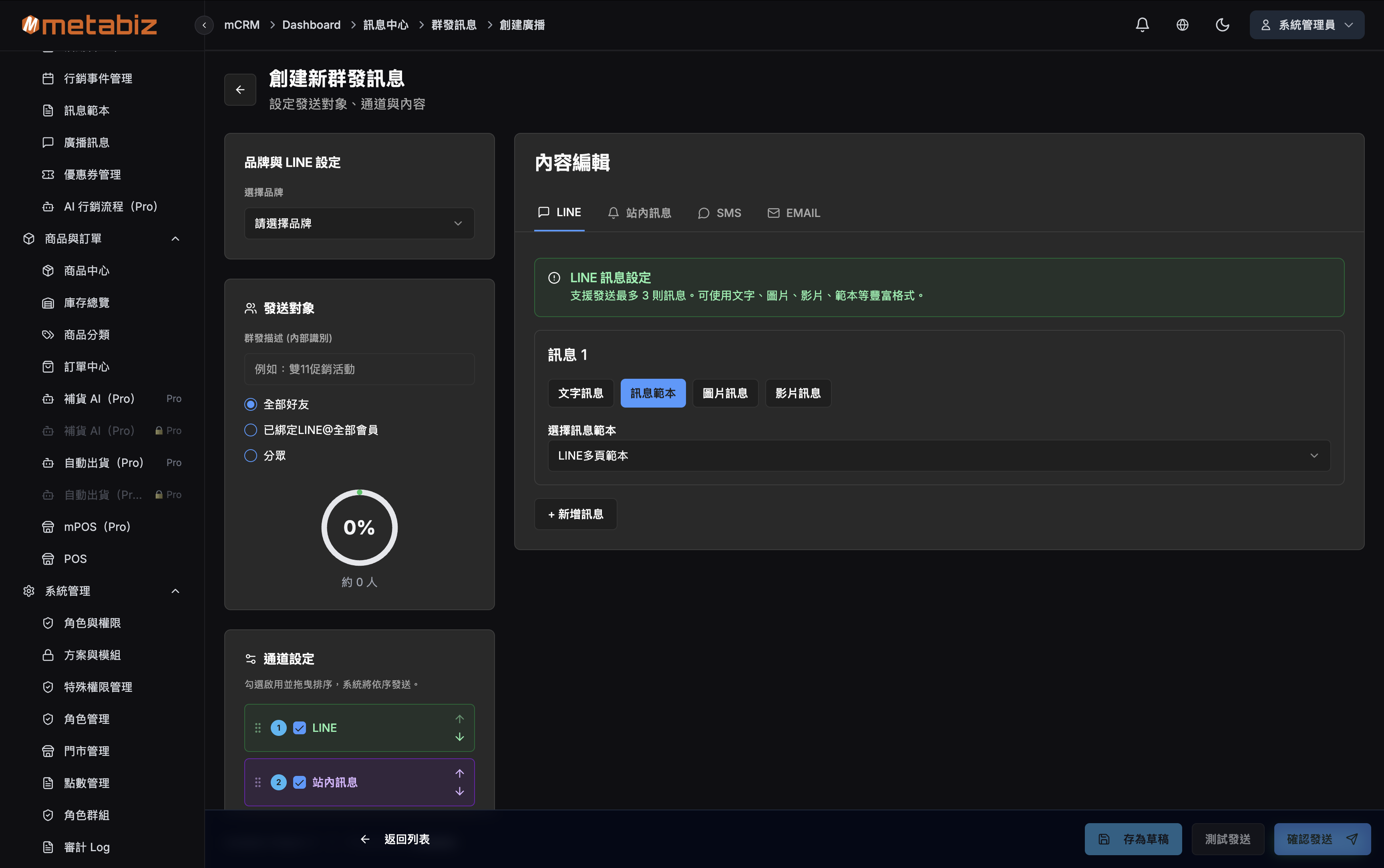Click the 群發描述 input field
This screenshot has height=868, width=1384.
pyautogui.click(x=359, y=369)
